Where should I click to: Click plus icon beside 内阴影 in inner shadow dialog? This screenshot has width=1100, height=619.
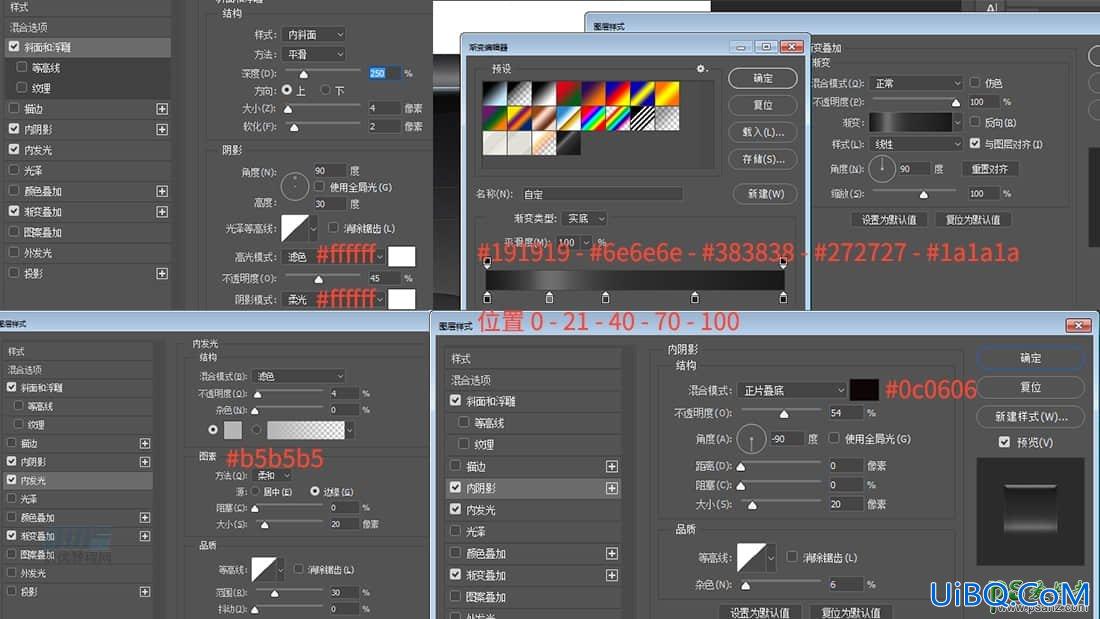(612, 488)
